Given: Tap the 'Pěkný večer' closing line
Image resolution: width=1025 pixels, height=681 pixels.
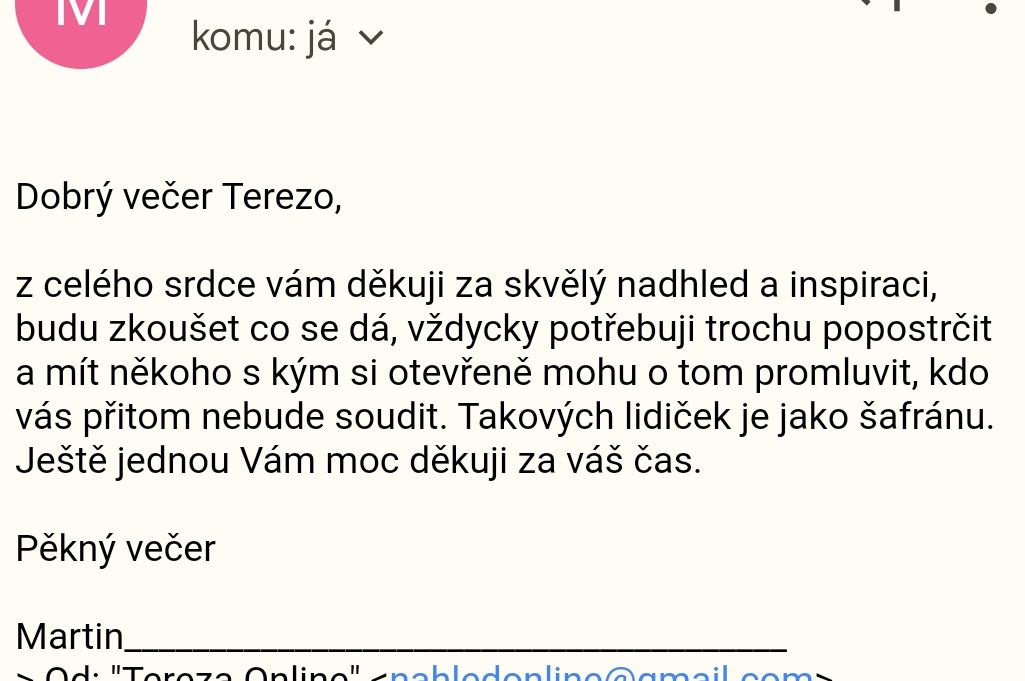Looking at the screenshot, I should 115,548.
